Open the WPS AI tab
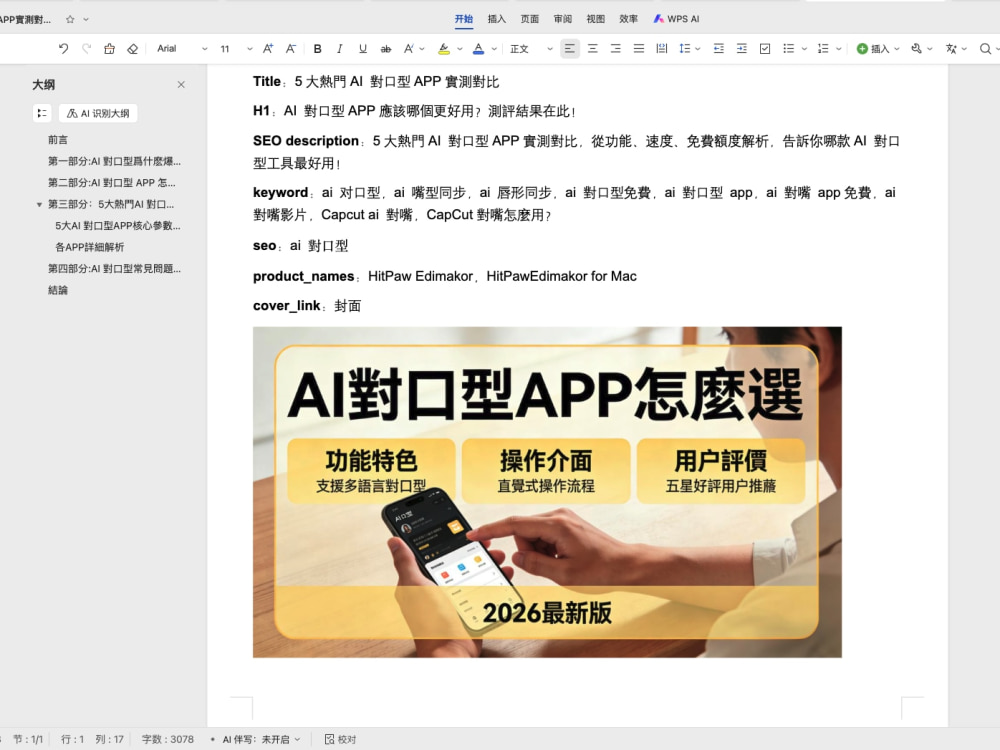 tap(677, 19)
